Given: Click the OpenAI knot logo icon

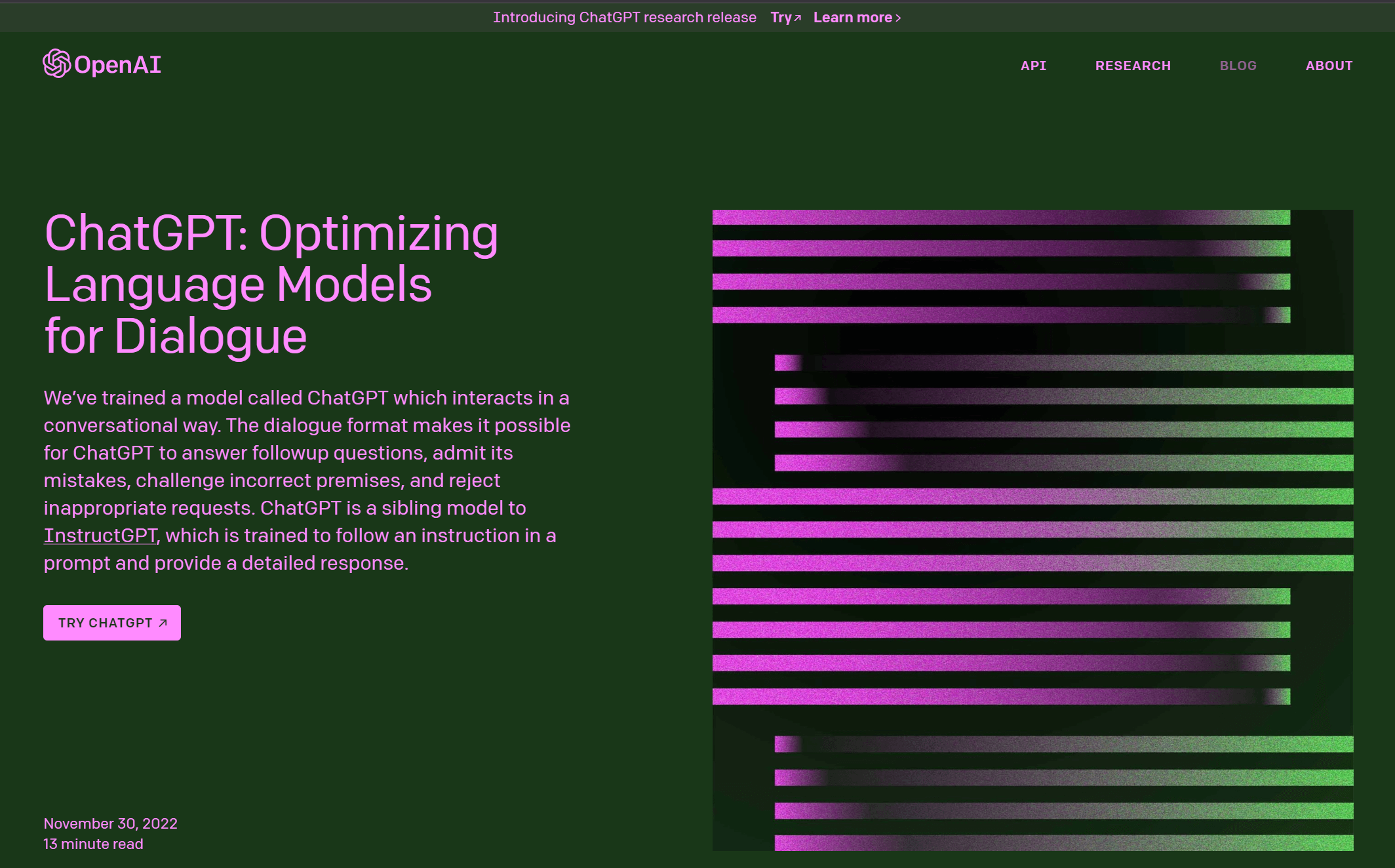Looking at the screenshot, I should pos(56,64).
